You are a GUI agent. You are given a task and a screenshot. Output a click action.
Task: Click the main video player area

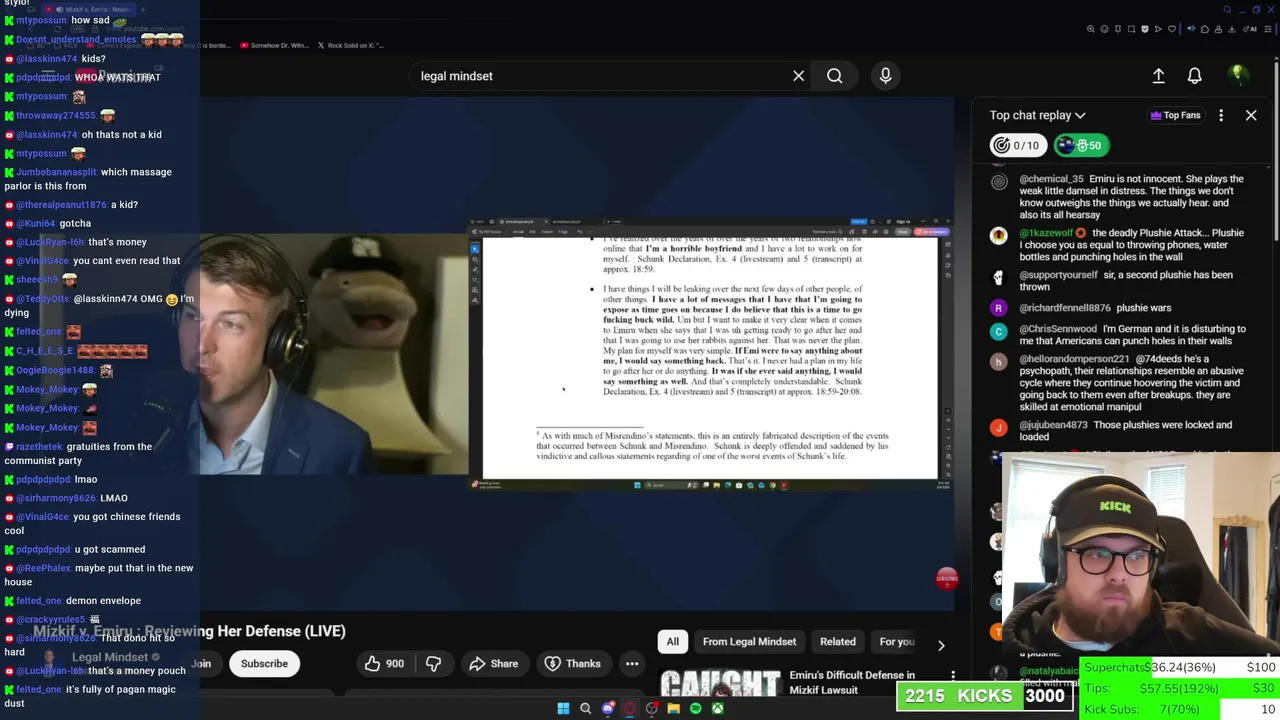[x=577, y=355]
